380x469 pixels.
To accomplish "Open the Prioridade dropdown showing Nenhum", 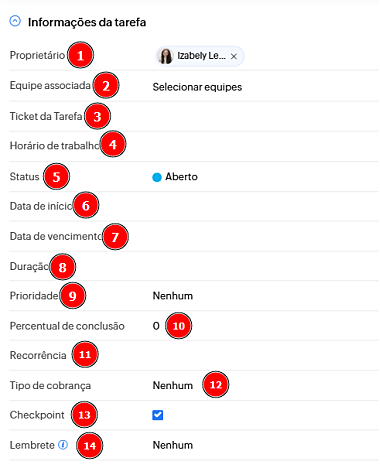I will (x=173, y=296).
